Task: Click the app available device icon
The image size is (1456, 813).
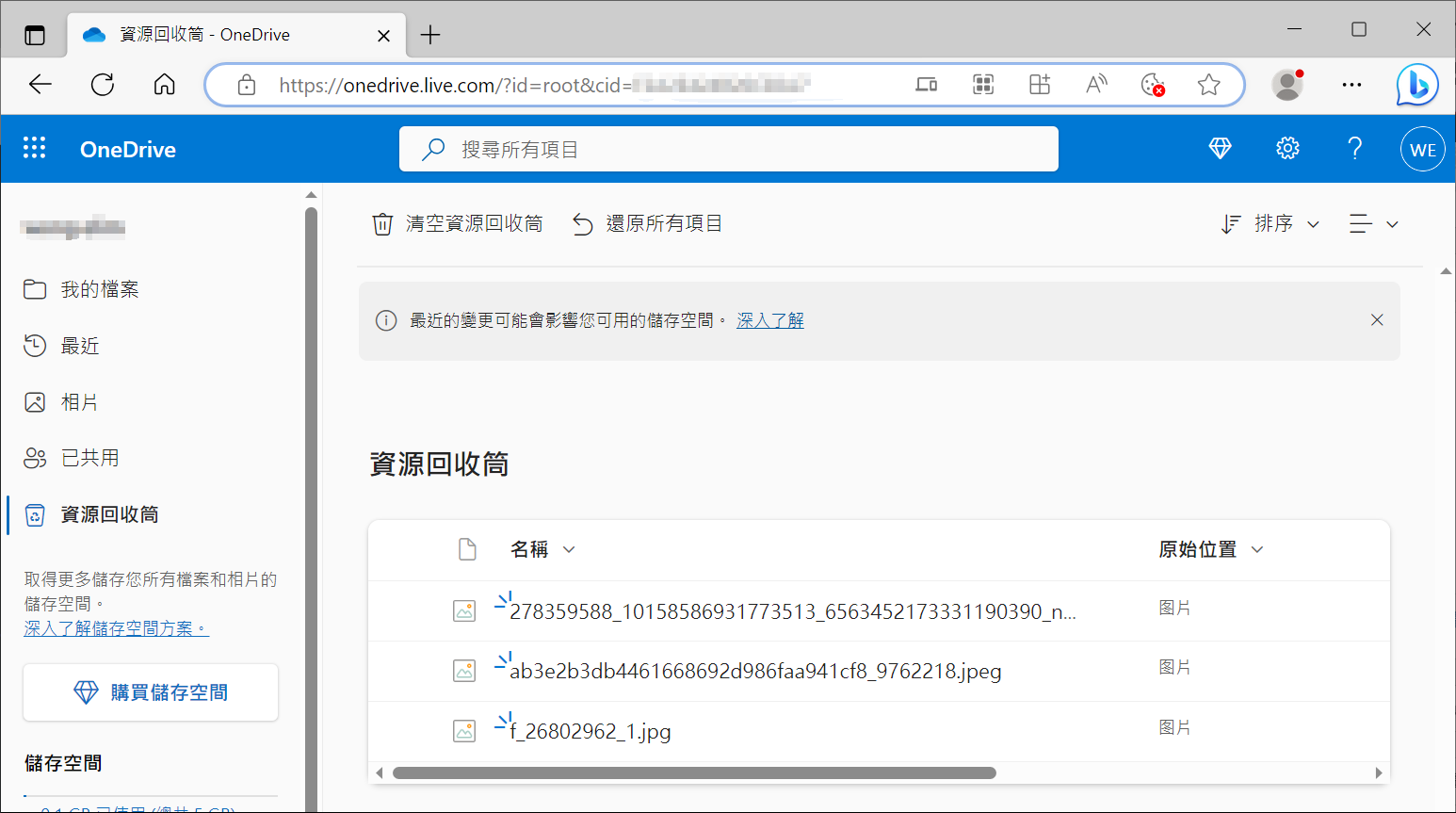Action: [927, 85]
